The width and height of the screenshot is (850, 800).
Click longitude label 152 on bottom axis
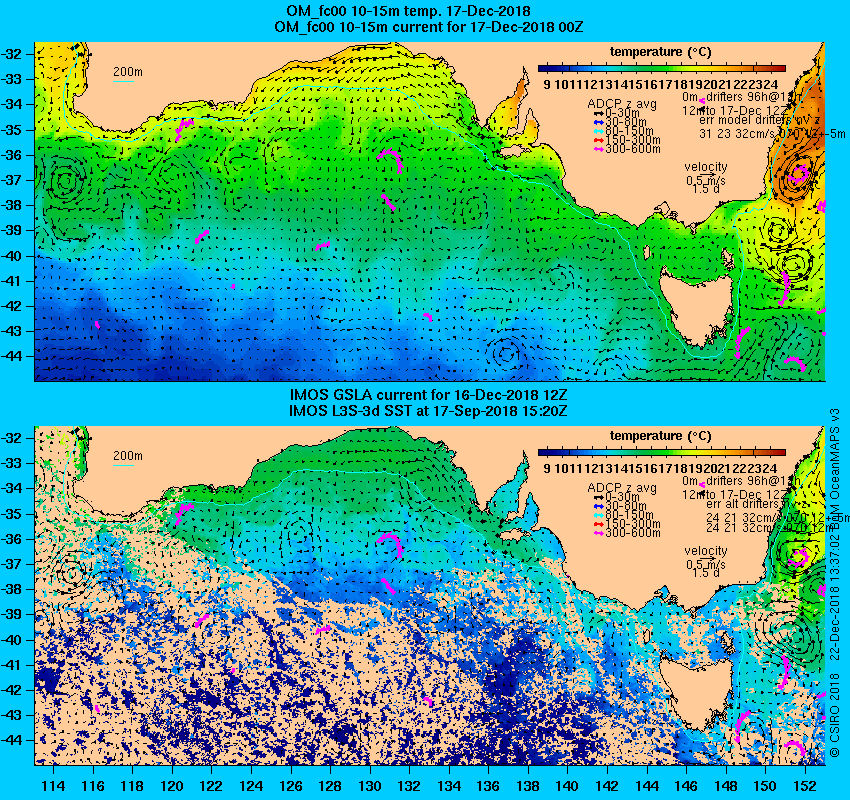(x=805, y=786)
